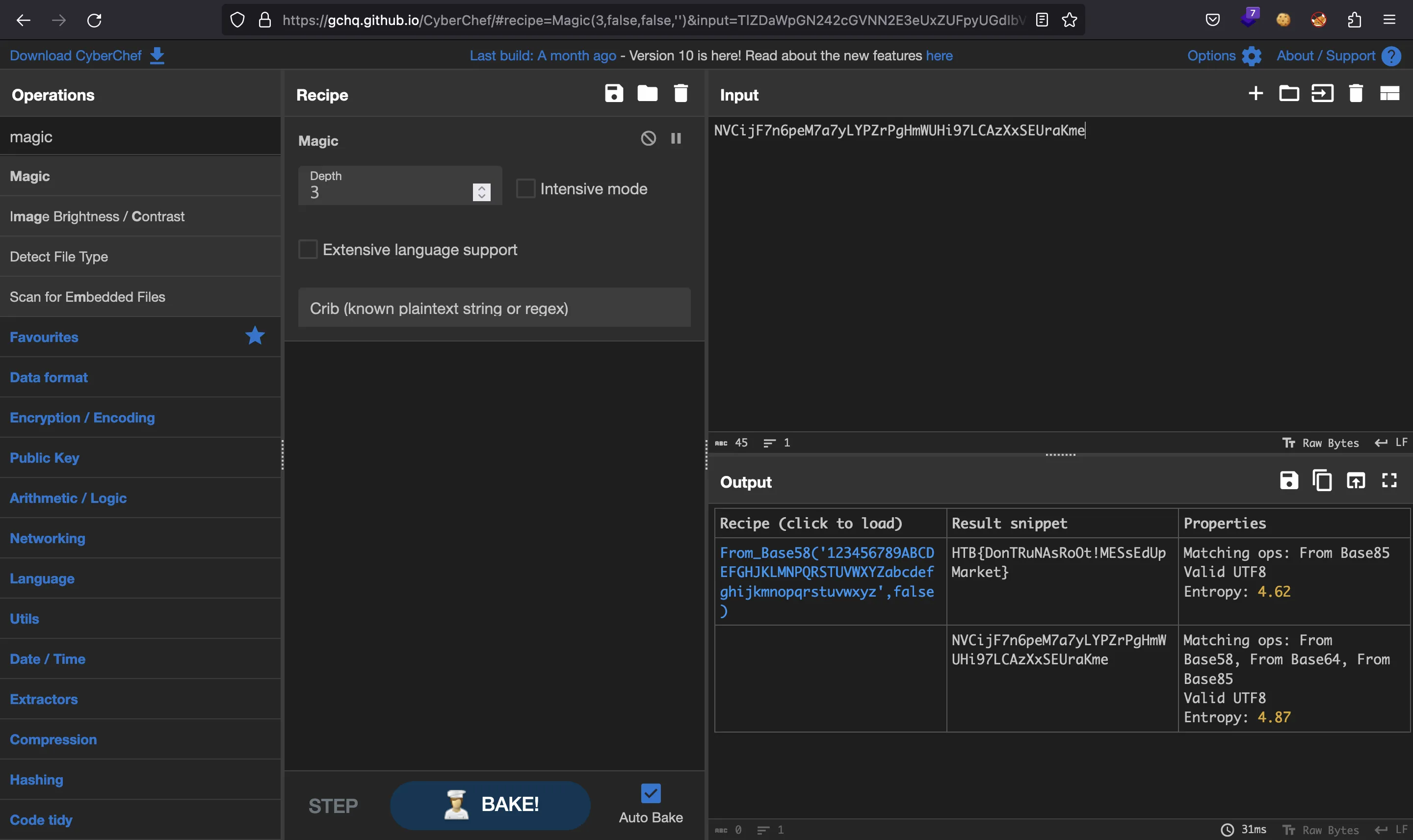
Task: Enable Extensive language support checkbox
Action: point(307,249)
